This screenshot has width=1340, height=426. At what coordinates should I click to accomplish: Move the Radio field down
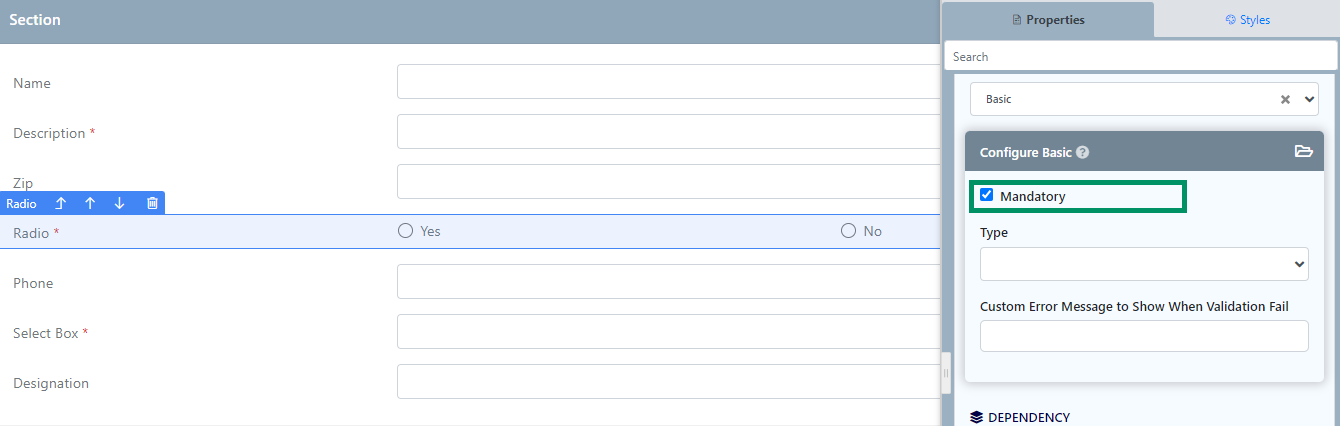click(x=120, y=203)
